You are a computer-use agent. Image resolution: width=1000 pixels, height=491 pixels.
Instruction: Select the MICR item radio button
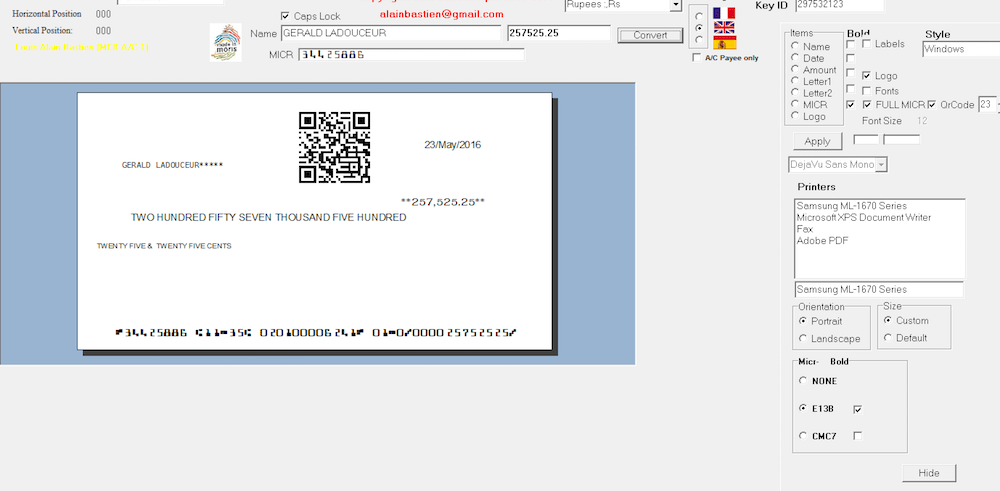[x=795, y=104]
